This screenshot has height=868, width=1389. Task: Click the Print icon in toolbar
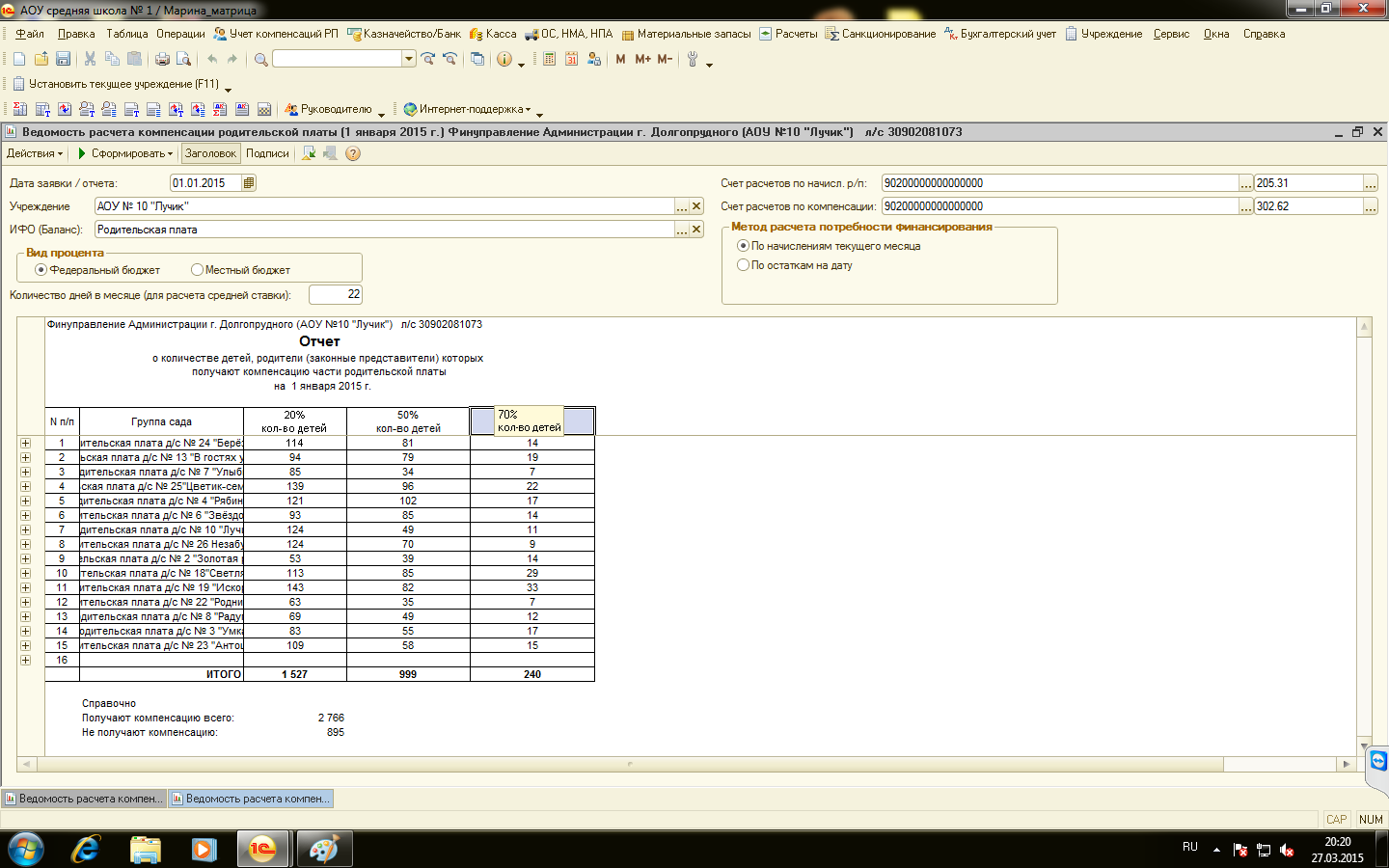pyautogui.click(x=162, y=59)
